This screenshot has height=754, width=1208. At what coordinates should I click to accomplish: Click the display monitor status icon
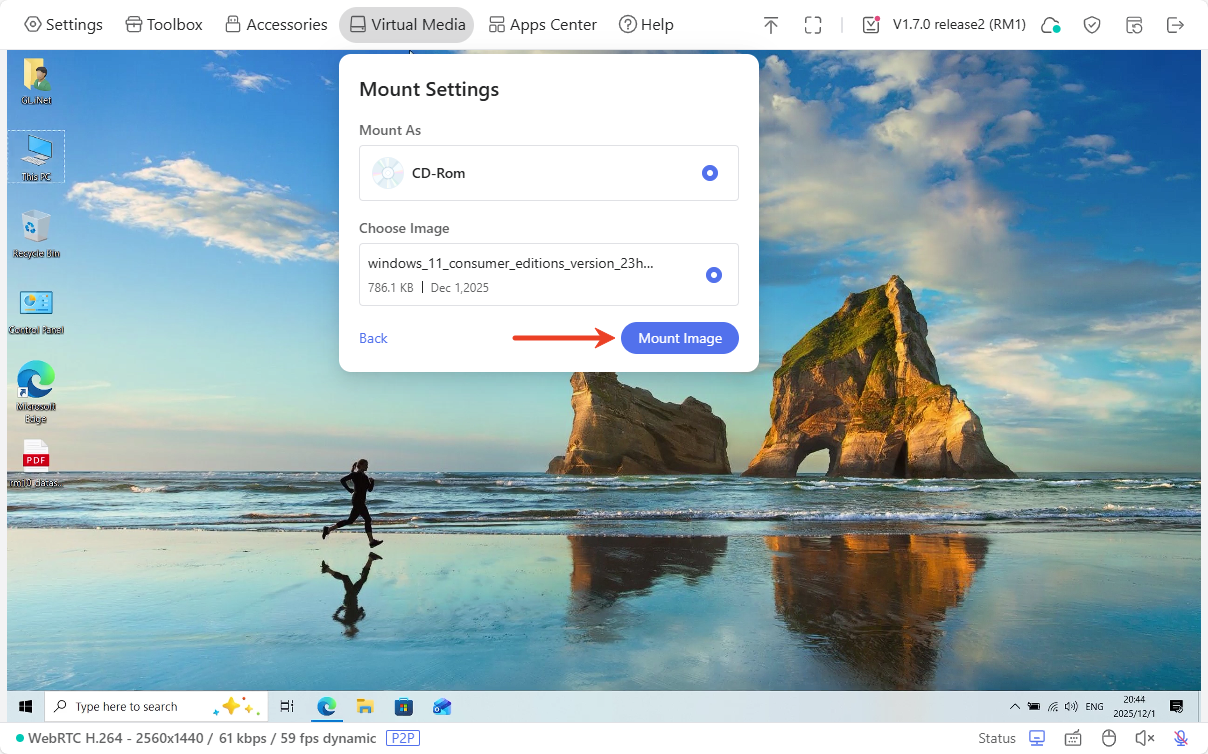[x=1037, y=738]
